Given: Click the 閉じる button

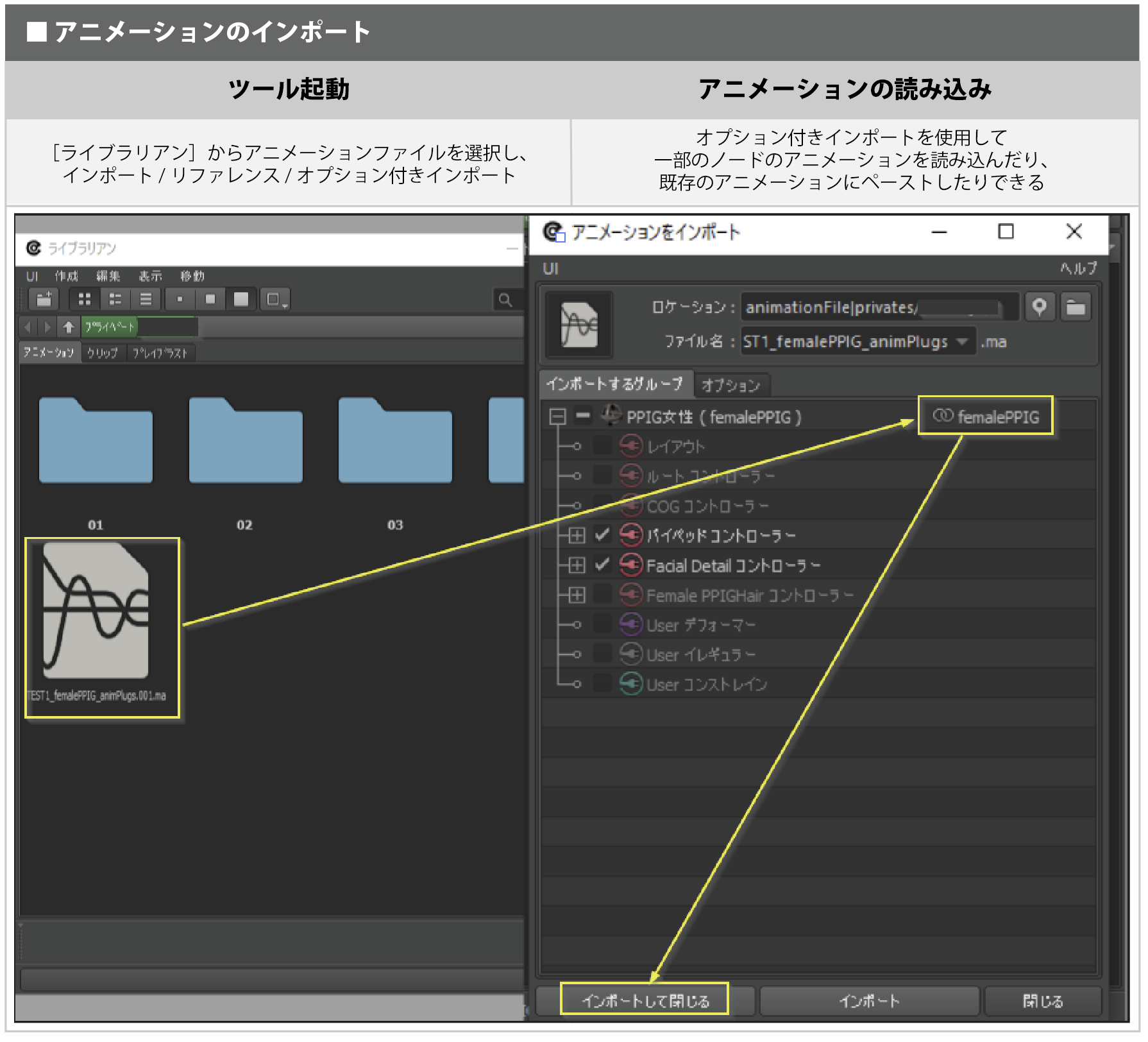Looking at the screenshot, I should [x=1042, y=1000].
